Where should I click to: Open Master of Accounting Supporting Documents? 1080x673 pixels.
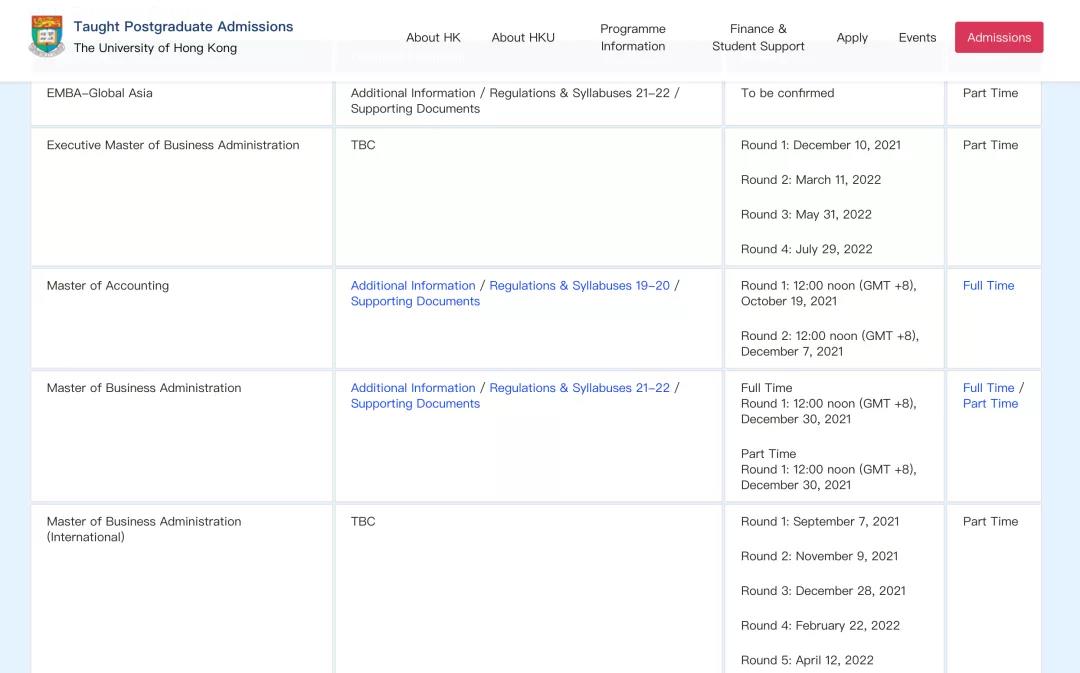coord(415,301)
